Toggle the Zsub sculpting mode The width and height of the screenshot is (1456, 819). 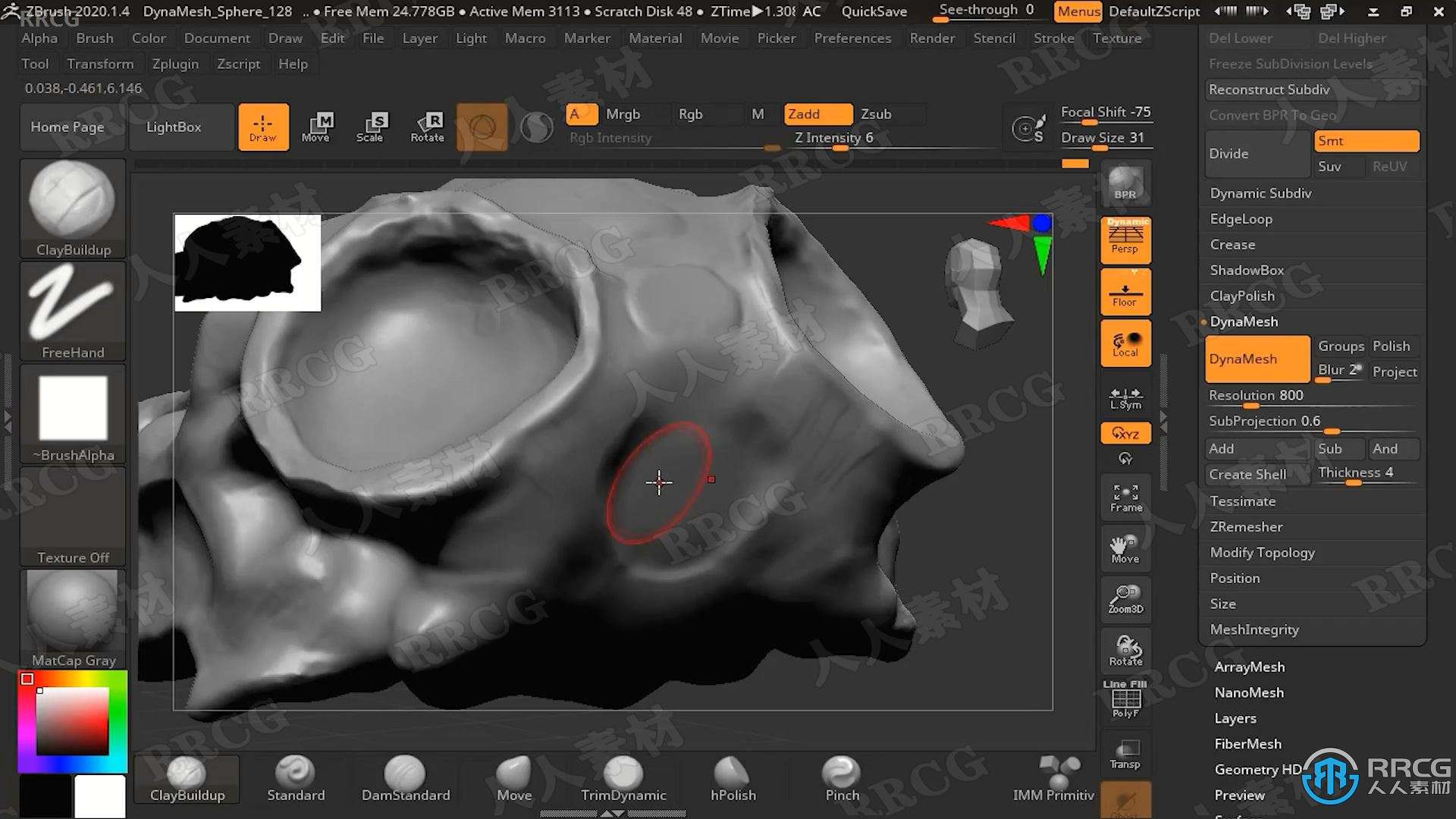[875, 113]
